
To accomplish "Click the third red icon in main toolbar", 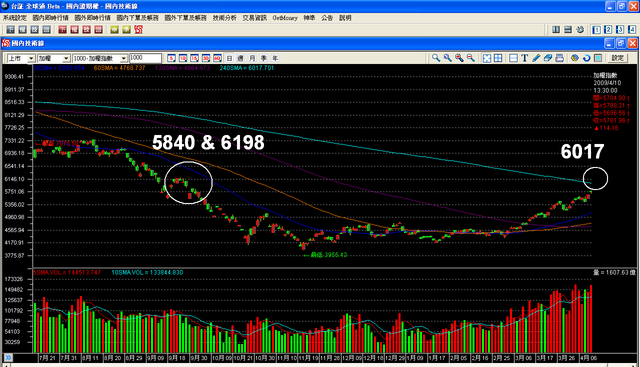I will pyautogui.click(x=87, y=29).
